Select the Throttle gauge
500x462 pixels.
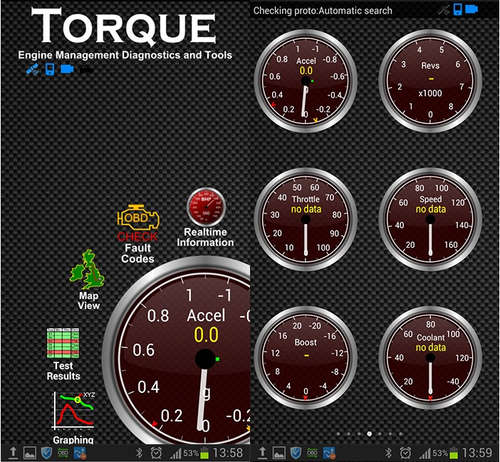[x=306, y=220]
